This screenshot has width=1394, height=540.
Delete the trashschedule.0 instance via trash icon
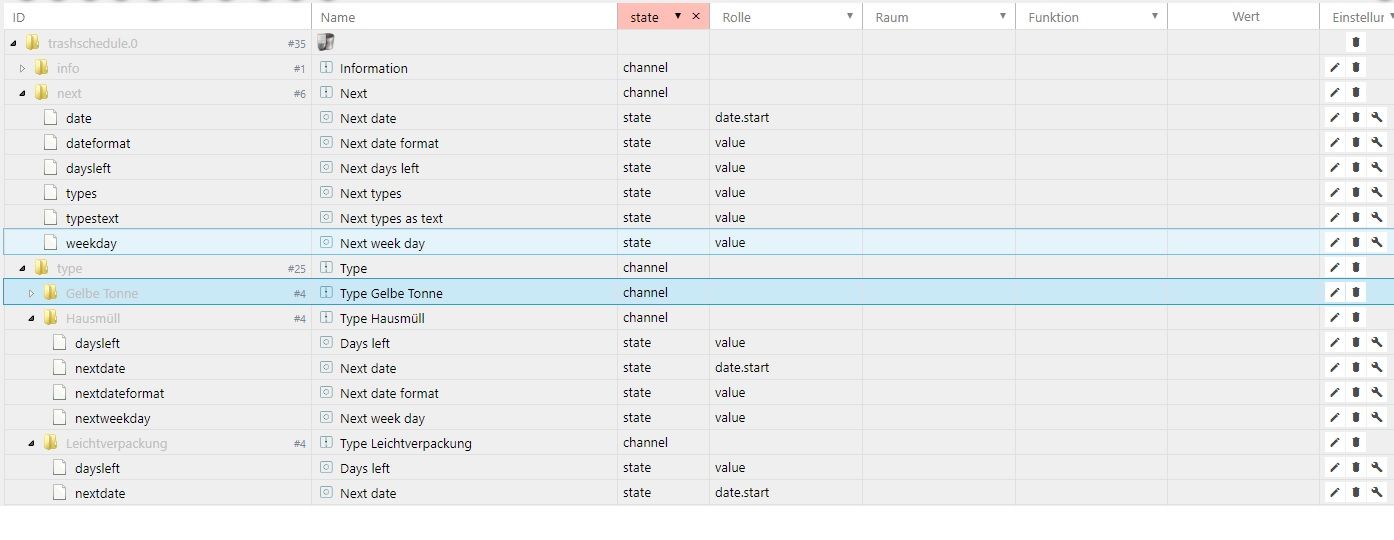pyautogui.click(x=1356, y=42)
